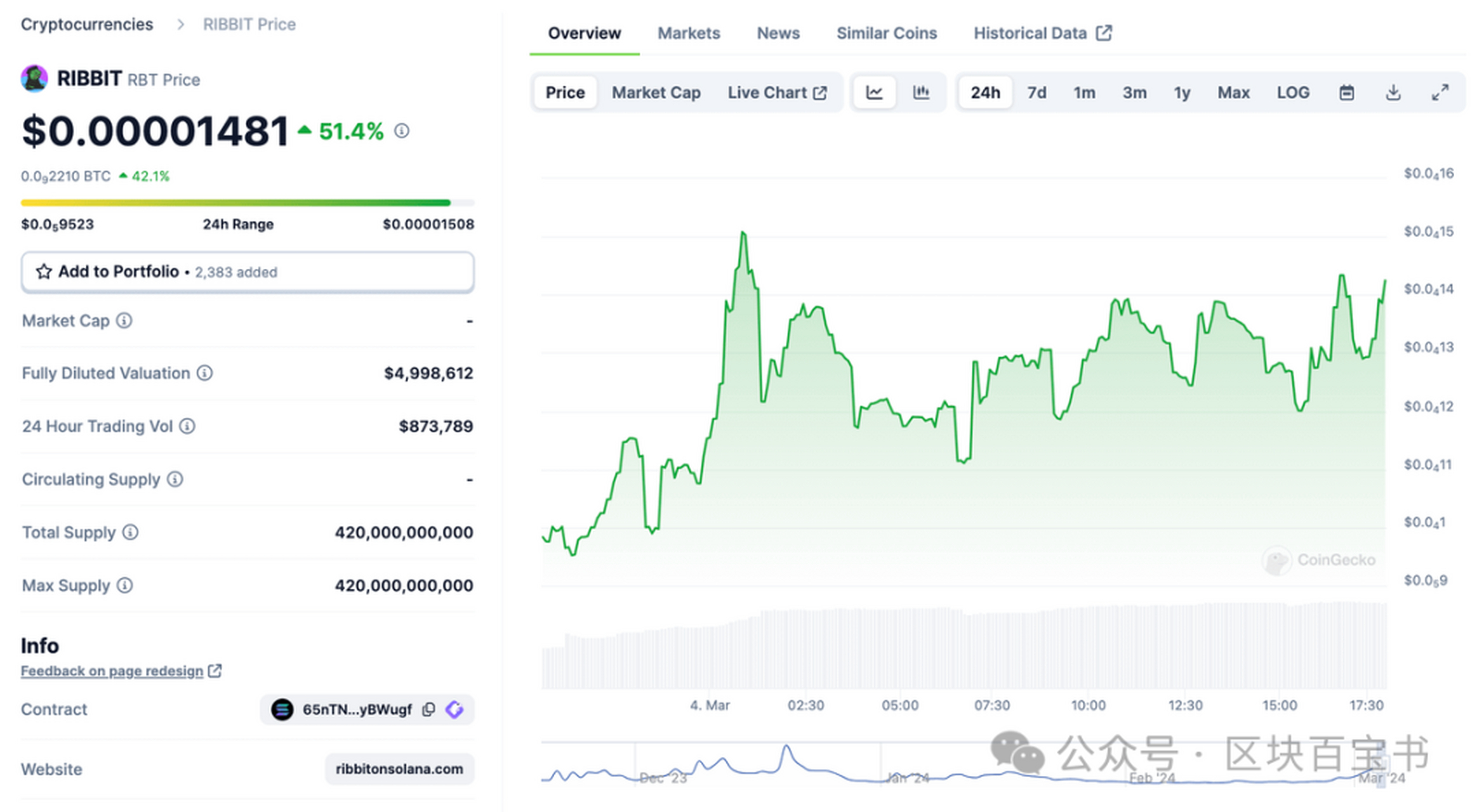The height and width of the screenshot is (812, 1477).
Task: Select 24h time range
Action: [x=985, y=93]
